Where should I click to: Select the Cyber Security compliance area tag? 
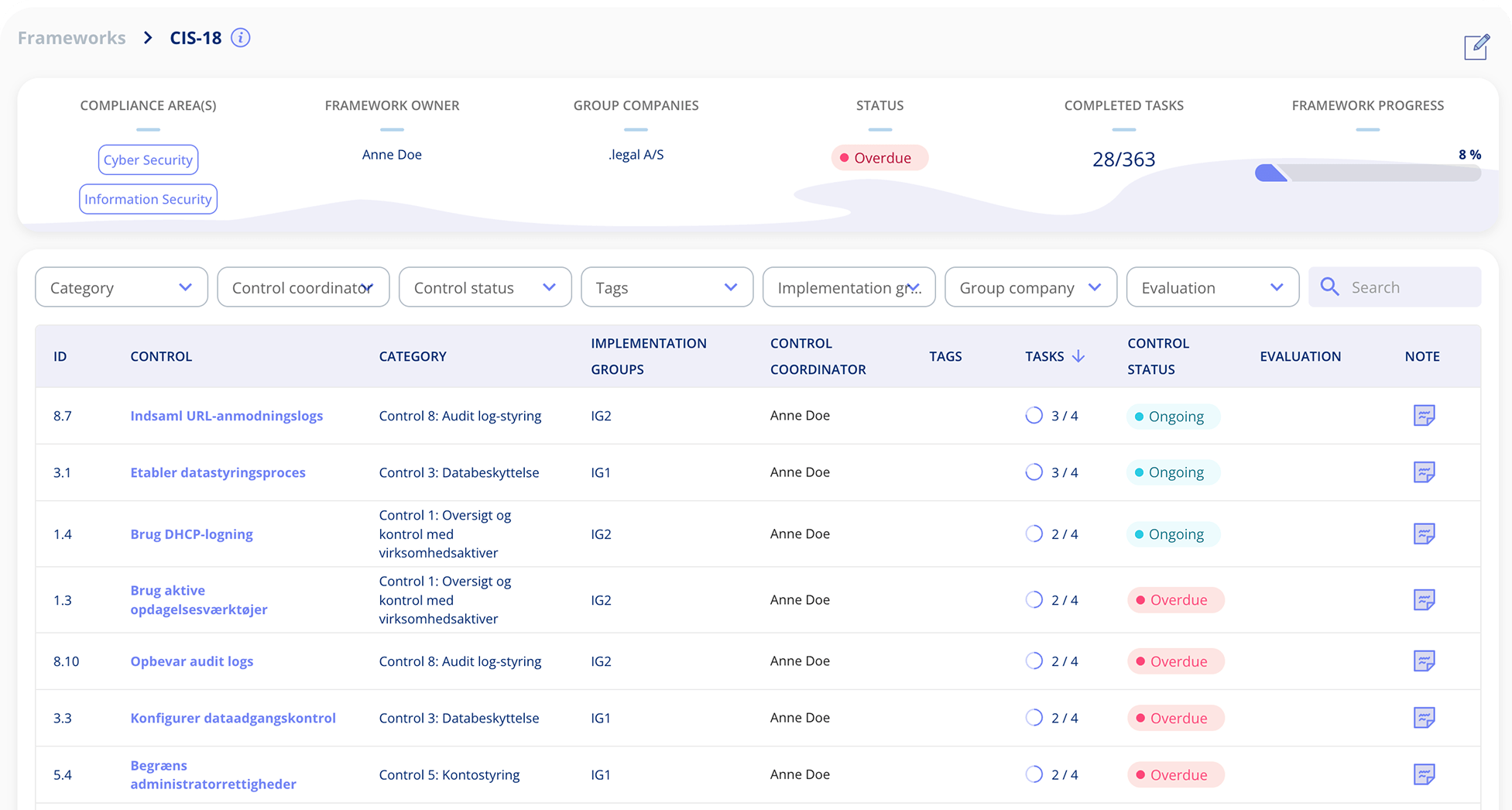pyautogui.click(x=148, y=160)
